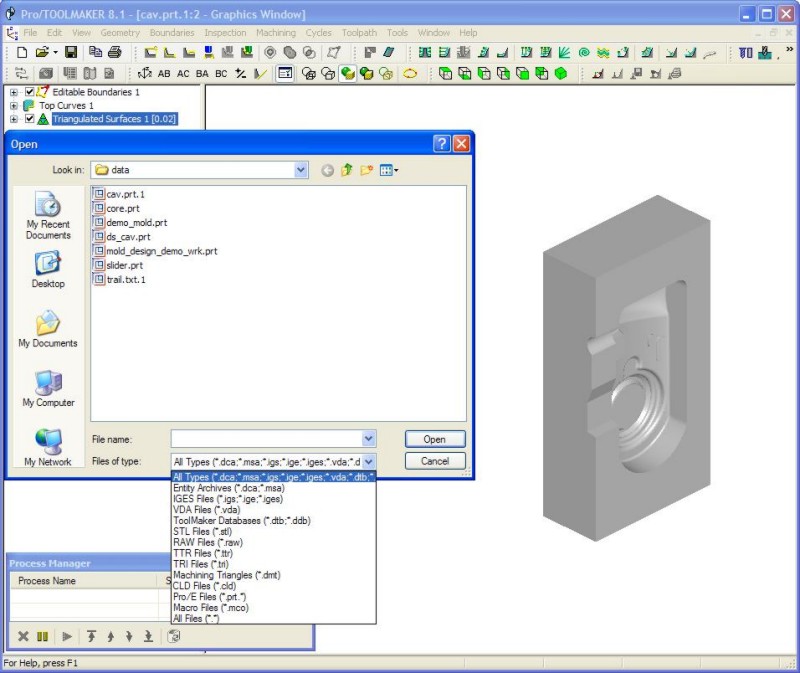Expand the Triangulated Surfaces 1 node
The image size is (800, 673).
click(14, 119)
